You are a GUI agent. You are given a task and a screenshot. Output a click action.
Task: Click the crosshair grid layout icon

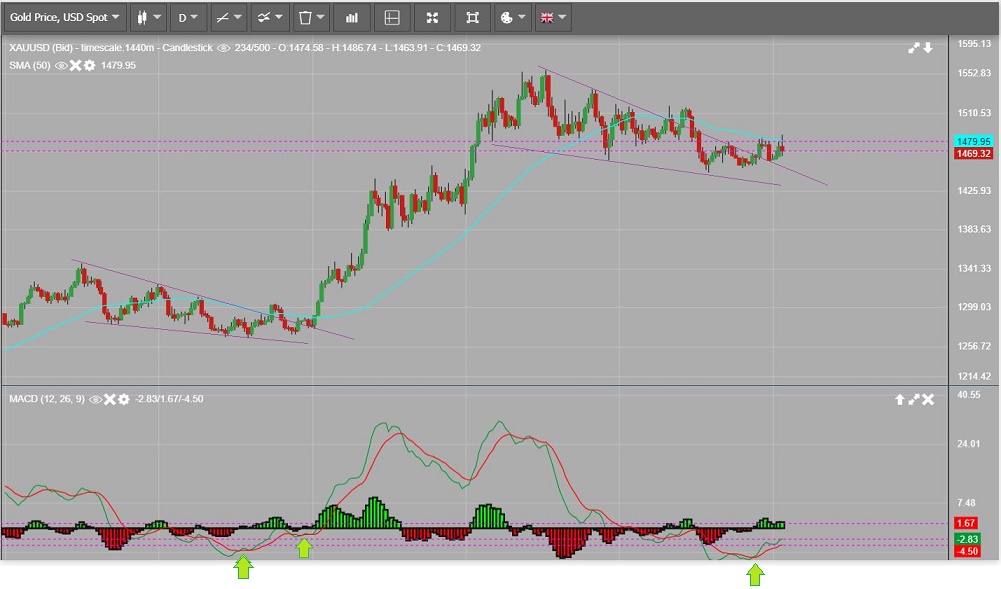pyautogui.click(x=392, y=18)
